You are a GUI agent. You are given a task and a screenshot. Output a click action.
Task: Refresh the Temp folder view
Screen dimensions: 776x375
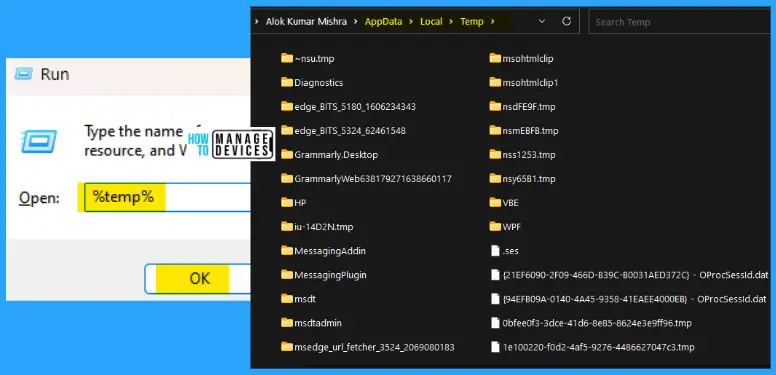pyautogui.click(x=567, y=21)
